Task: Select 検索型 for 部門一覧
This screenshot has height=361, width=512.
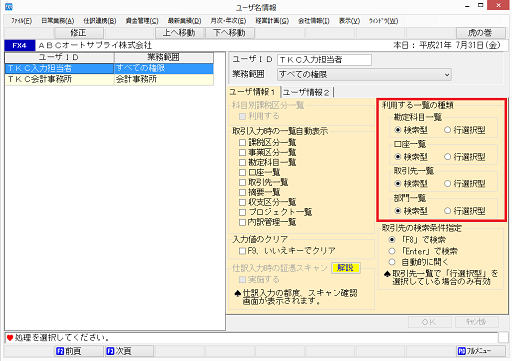Action: [x=397, y=211]
